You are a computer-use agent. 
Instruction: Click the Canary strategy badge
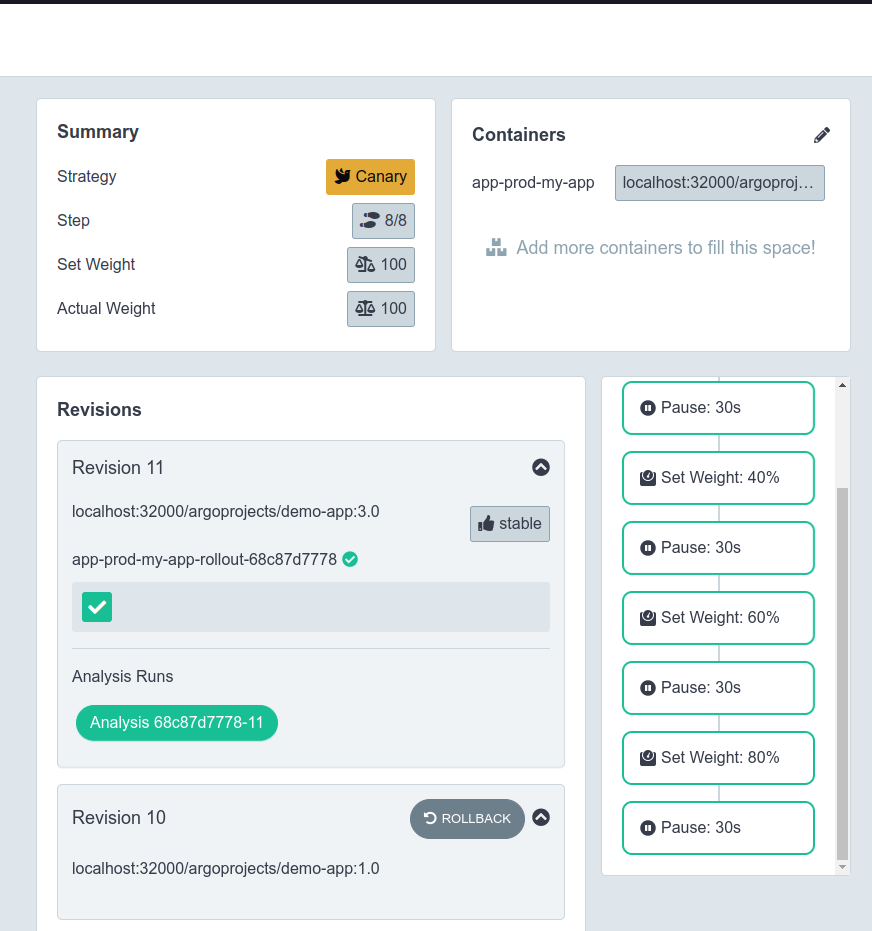click(370, 177)
